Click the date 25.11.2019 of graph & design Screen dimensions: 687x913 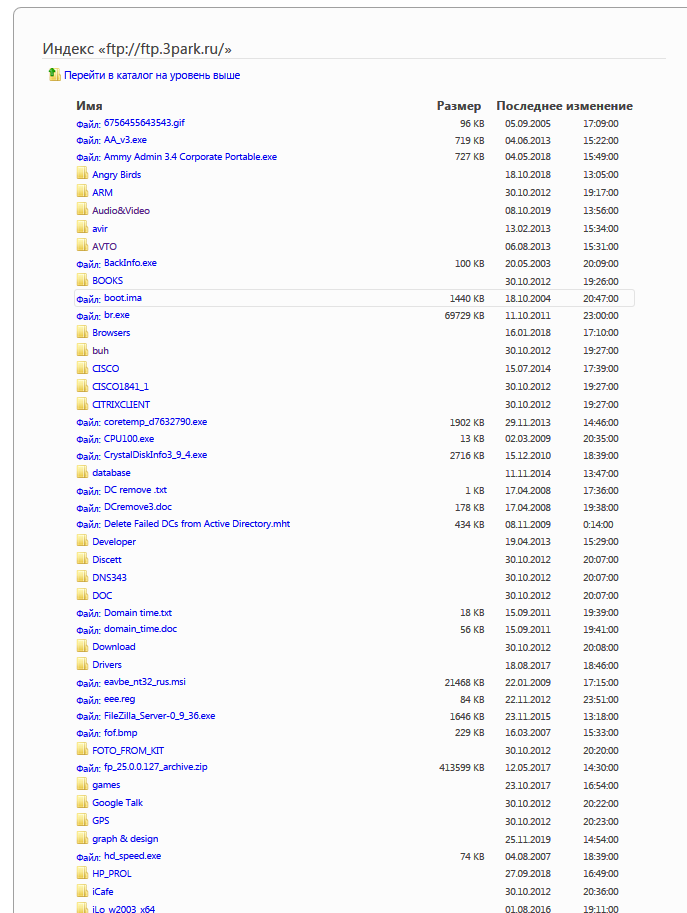pos(527,840)
